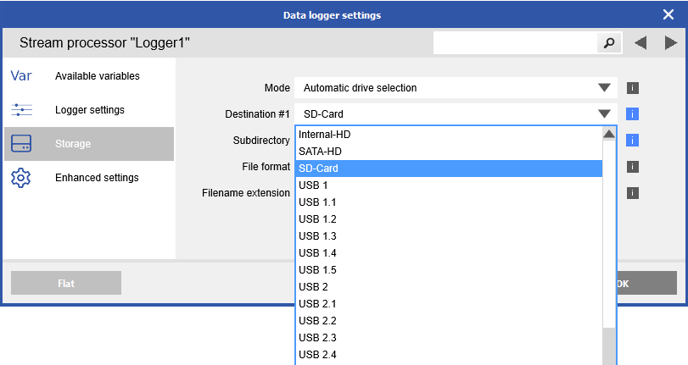The width and height of the screenshot is (688, 365).
Task: Go to previous page with left arrow
Action: pos(641,43)
